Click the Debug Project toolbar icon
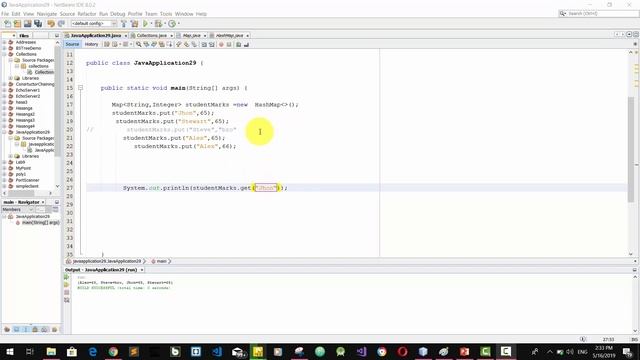 (158, 24)
